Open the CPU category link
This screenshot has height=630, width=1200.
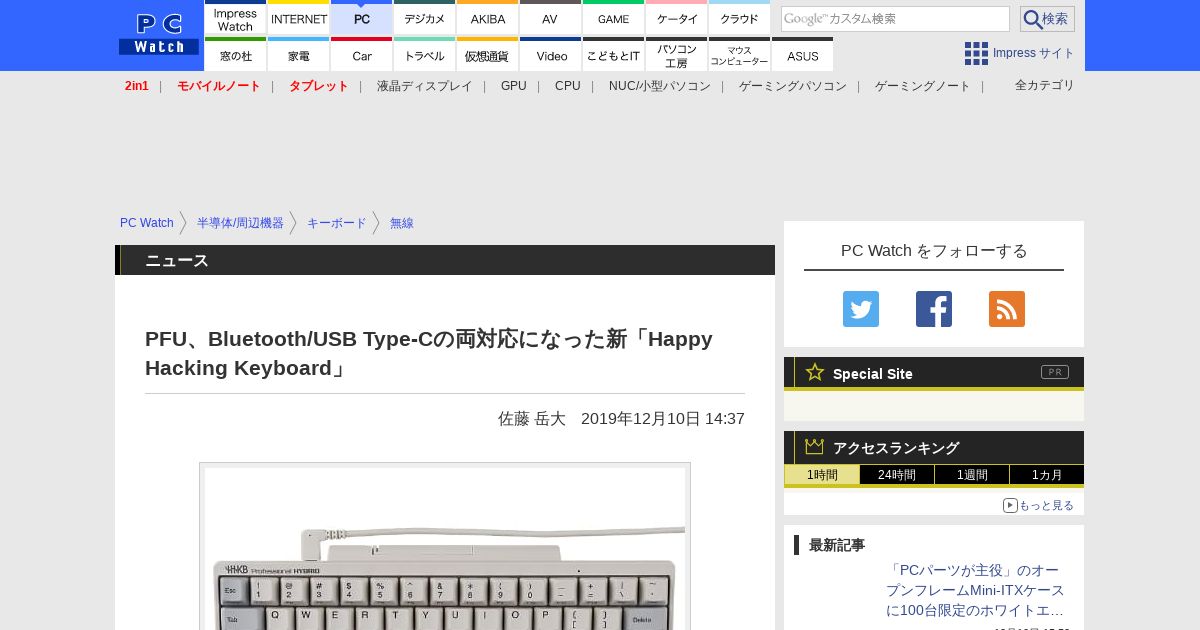(x=568, y=86)
